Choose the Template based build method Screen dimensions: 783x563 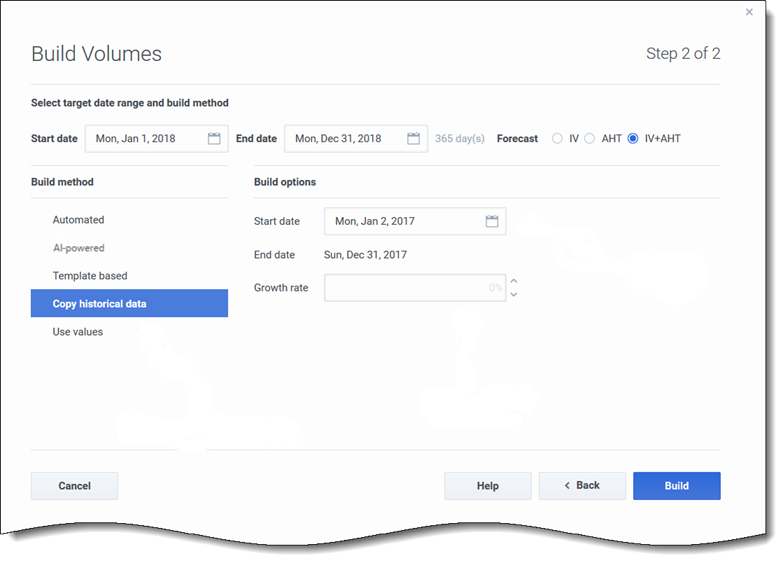[90, 276]
